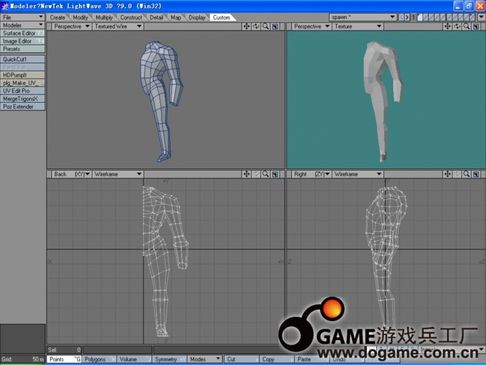
Task: Open current object name dropdown
Action: click(363, 17)
